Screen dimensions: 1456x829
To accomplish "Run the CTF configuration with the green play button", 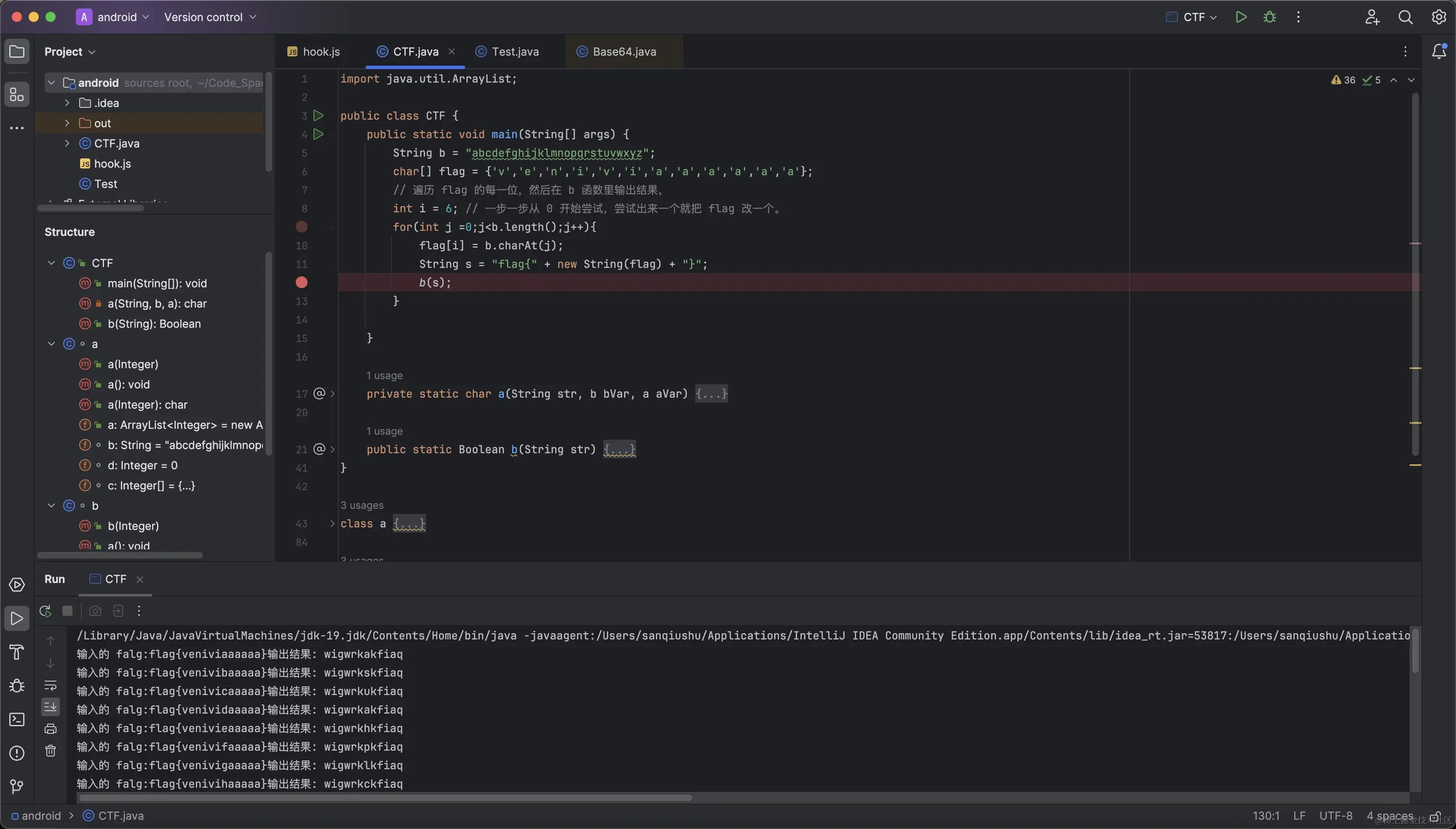I will 1241,17.
